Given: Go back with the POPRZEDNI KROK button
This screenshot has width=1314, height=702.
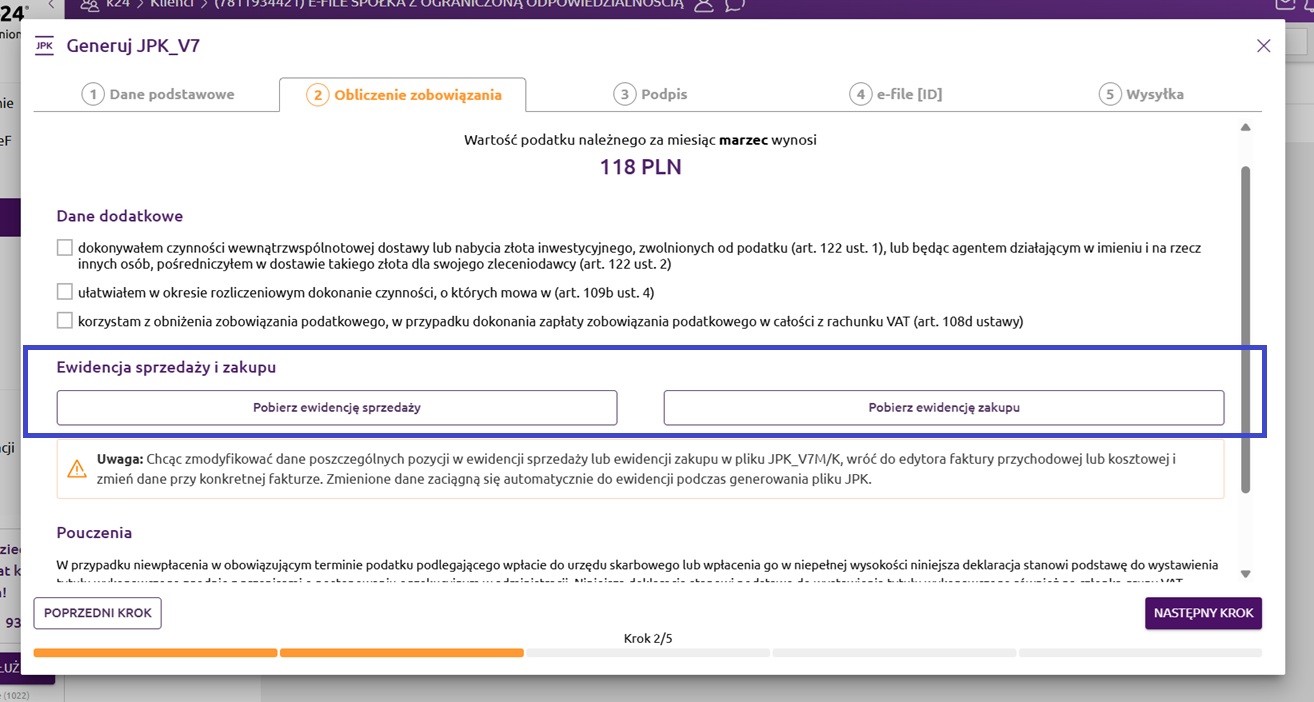Looking at the screenshot, I should tap(97, 613).
